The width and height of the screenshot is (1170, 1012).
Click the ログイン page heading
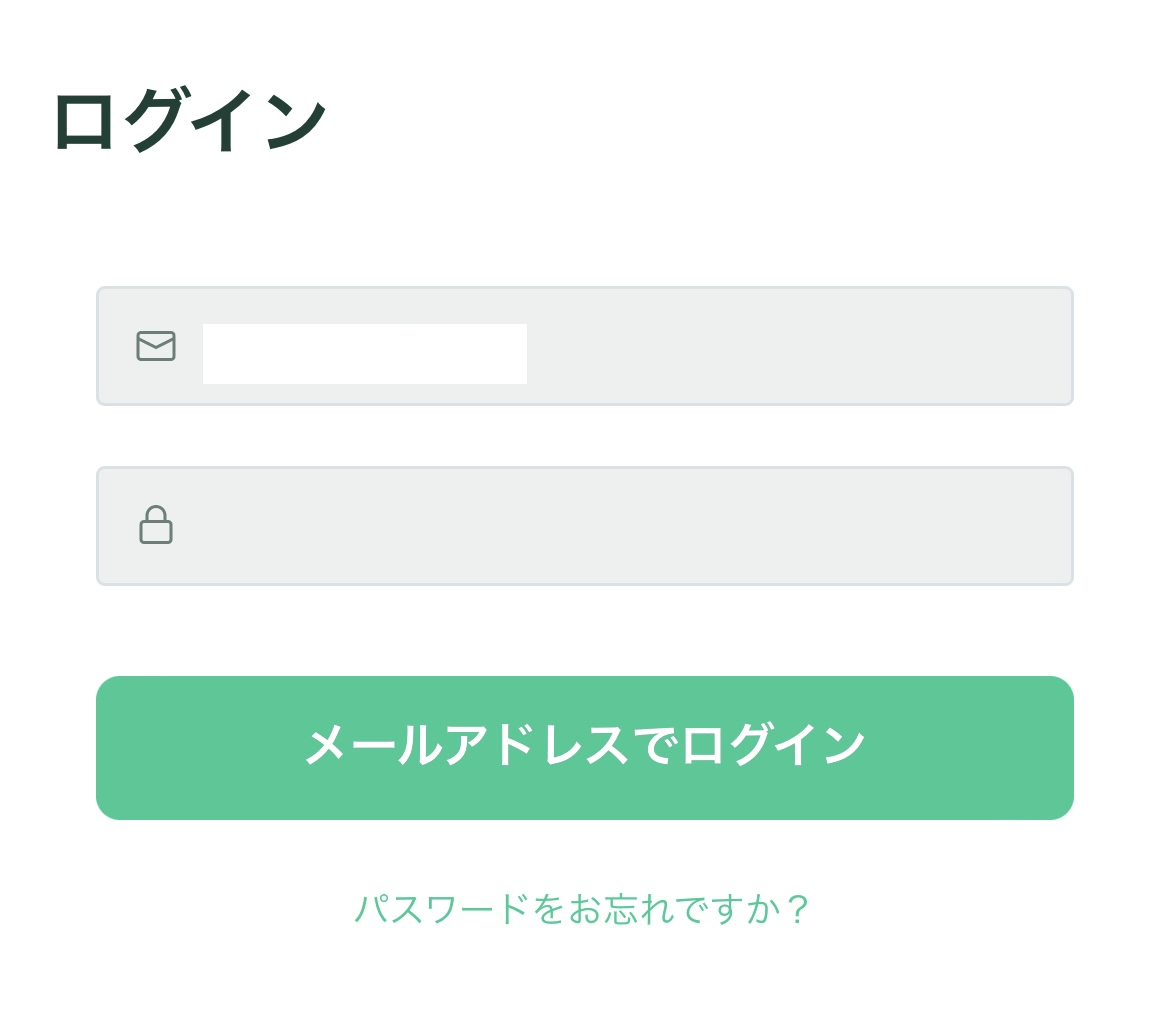pos(190,119)
